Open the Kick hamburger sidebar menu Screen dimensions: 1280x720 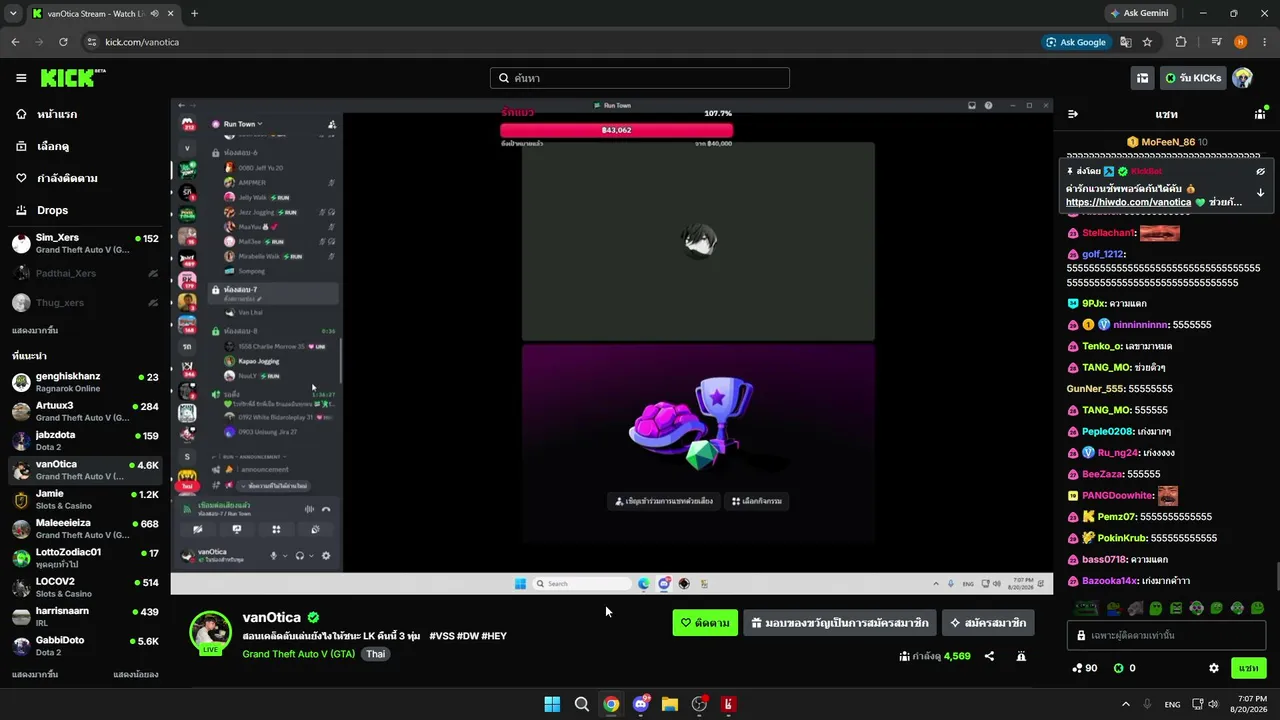click(21, 78)
